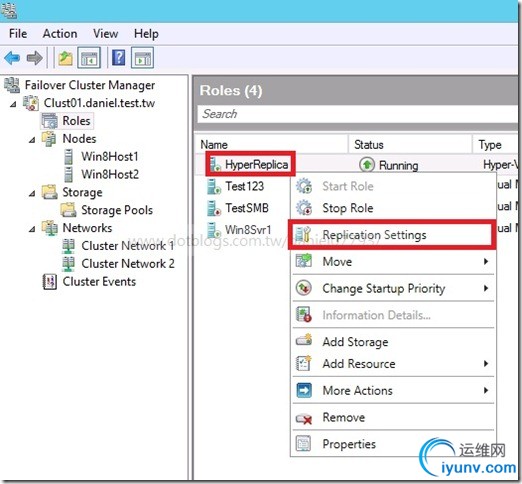
Task: Open the File menu
Action: click(x=18, y=34)
